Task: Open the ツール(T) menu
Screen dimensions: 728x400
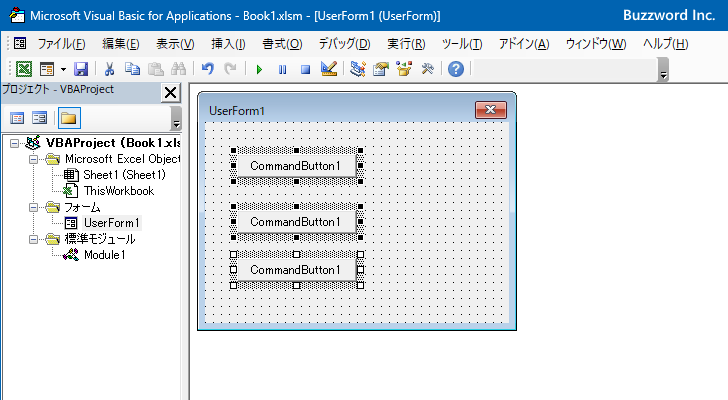Action: tap(462, 44)
